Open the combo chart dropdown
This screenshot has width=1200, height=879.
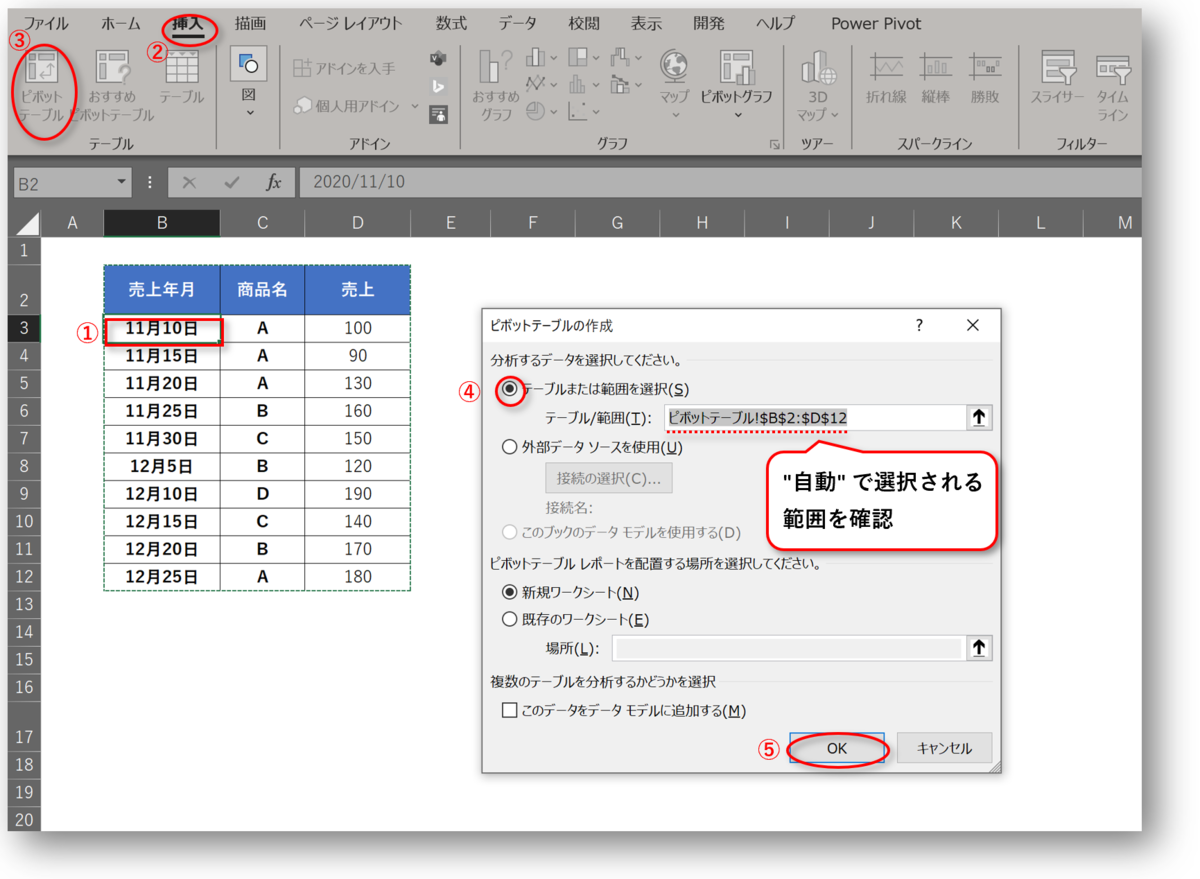639,85
